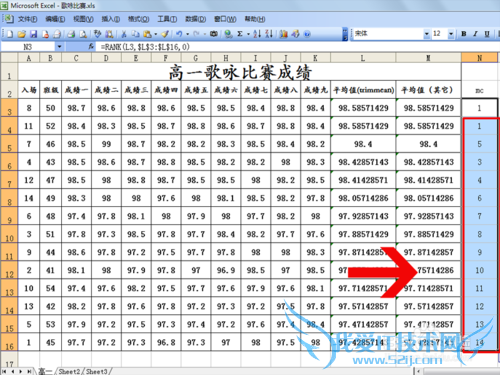Toggle Underline formatting

coord(487,34)
